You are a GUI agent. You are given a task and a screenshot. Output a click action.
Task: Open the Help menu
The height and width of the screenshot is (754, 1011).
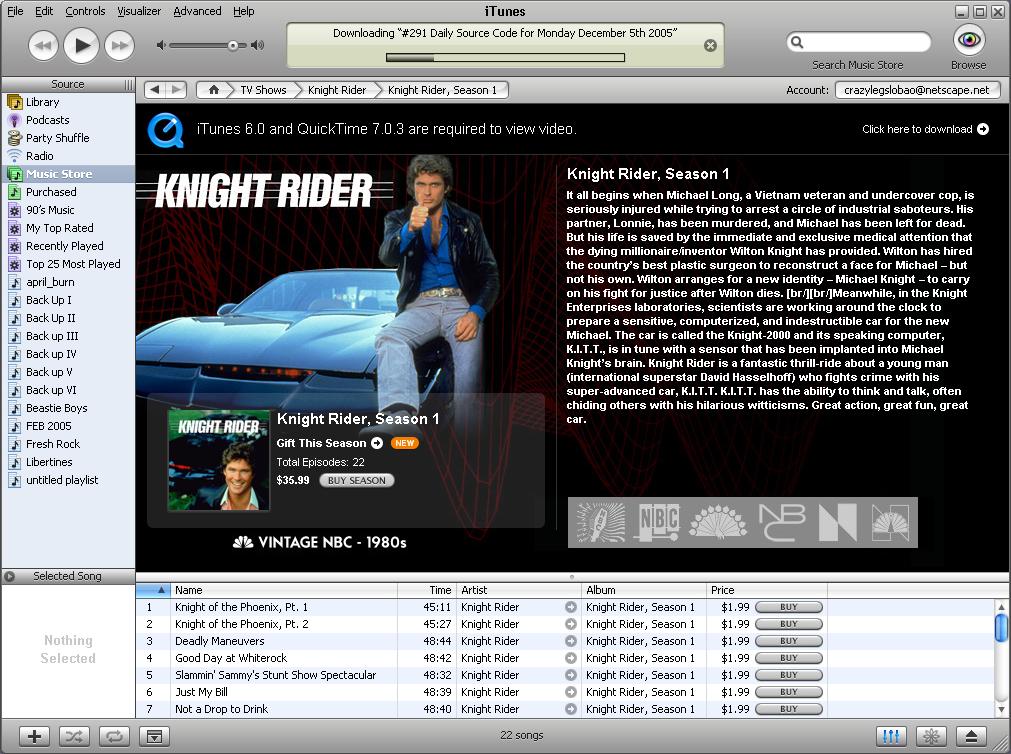[244, 11]
